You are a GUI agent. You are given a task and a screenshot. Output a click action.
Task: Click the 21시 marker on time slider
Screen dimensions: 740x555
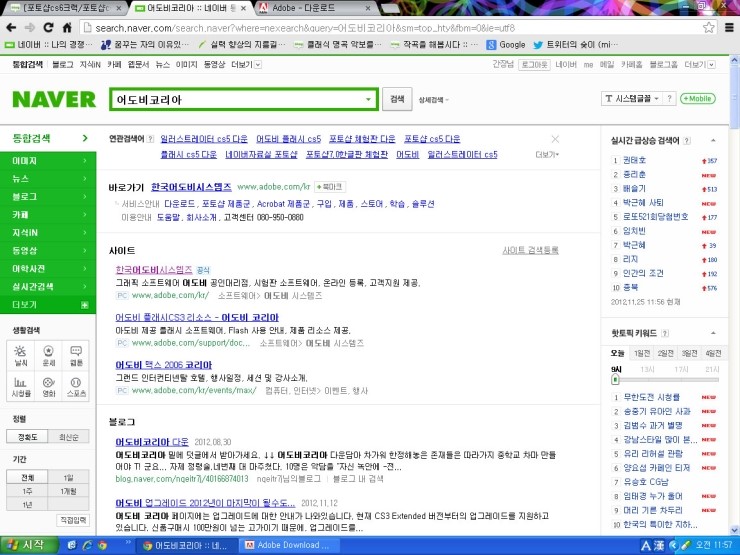(x=712, y=370)
